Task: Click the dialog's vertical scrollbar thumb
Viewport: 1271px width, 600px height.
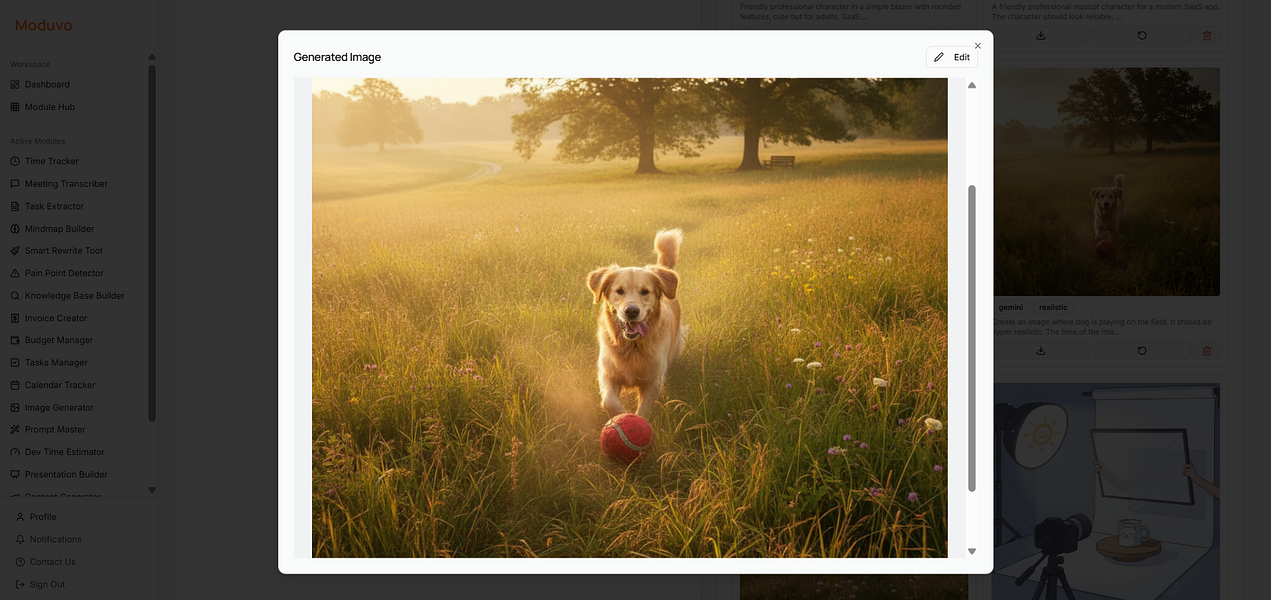Action: [x=972, y=338]
